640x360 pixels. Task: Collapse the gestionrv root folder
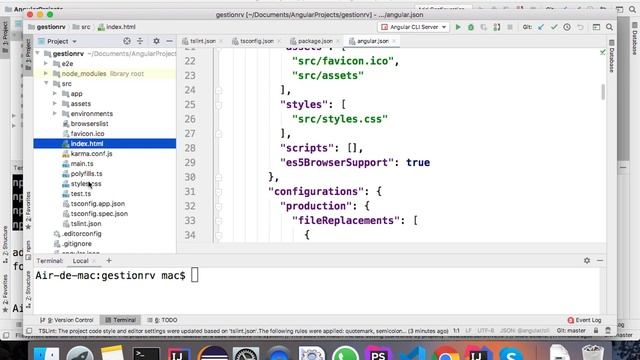(38, 53)
